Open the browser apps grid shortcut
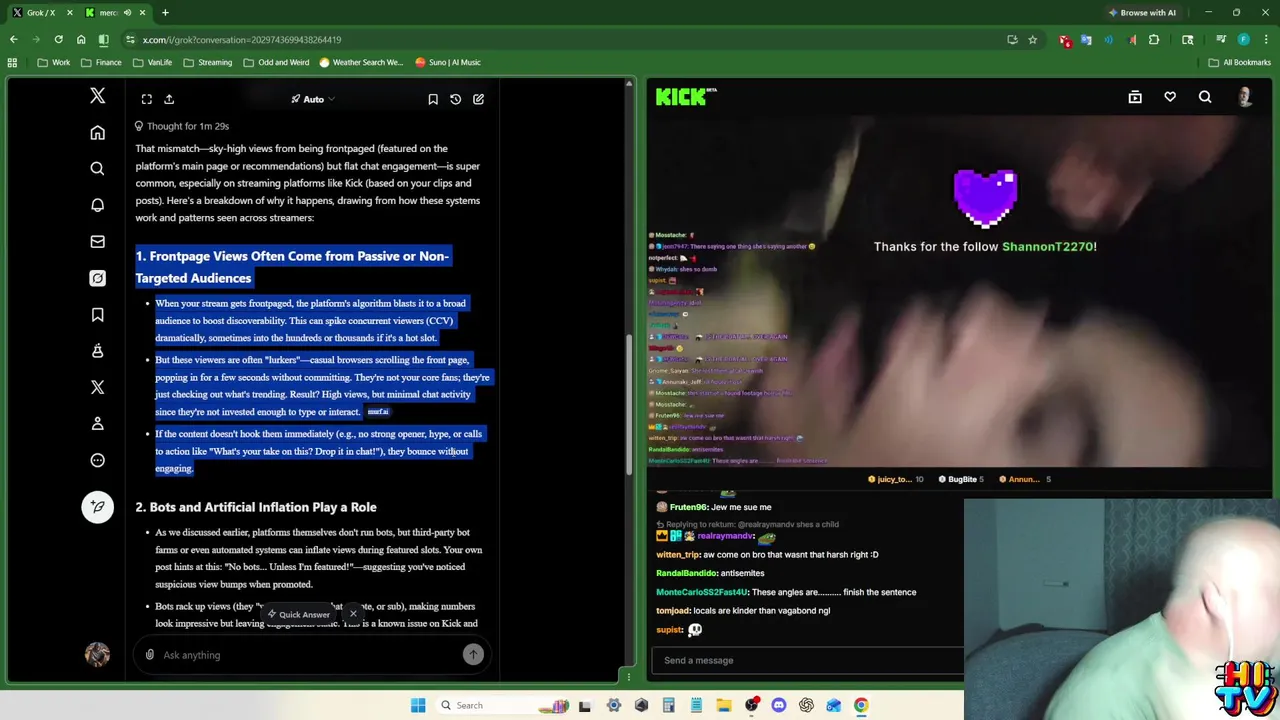The image size is (1280, 720). [12, 62]
